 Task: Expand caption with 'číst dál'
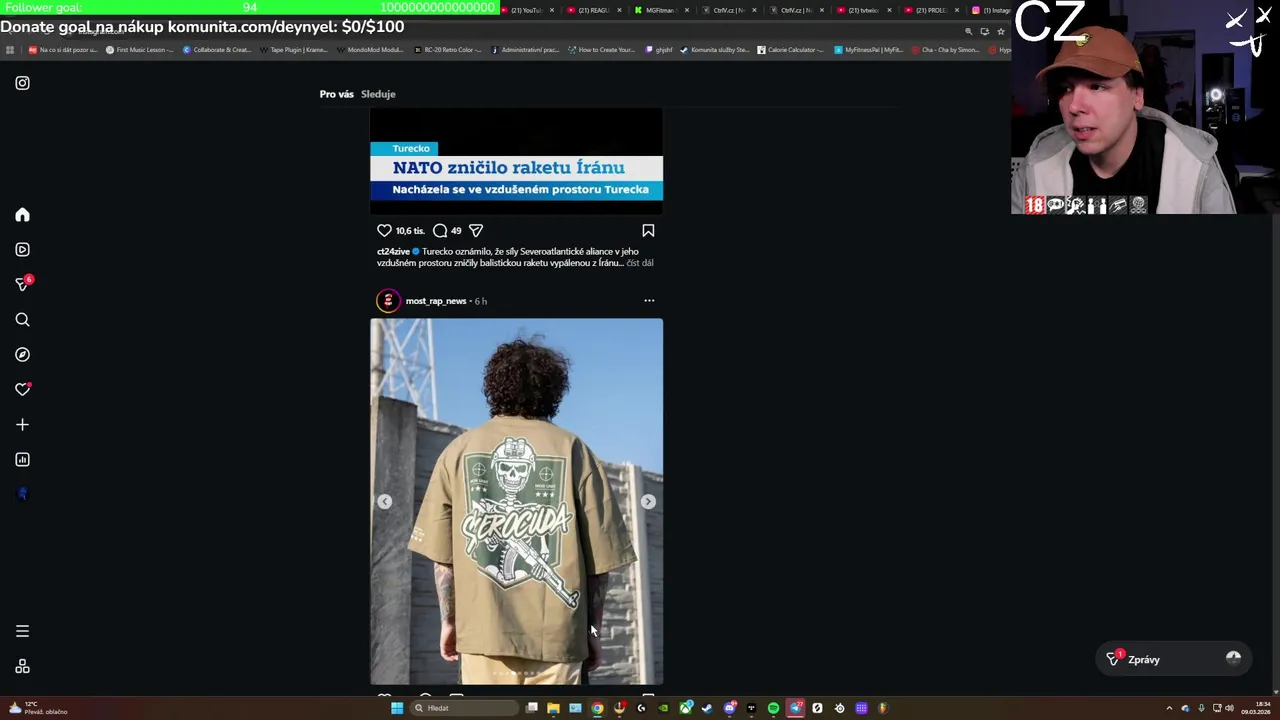click(640, 263)
